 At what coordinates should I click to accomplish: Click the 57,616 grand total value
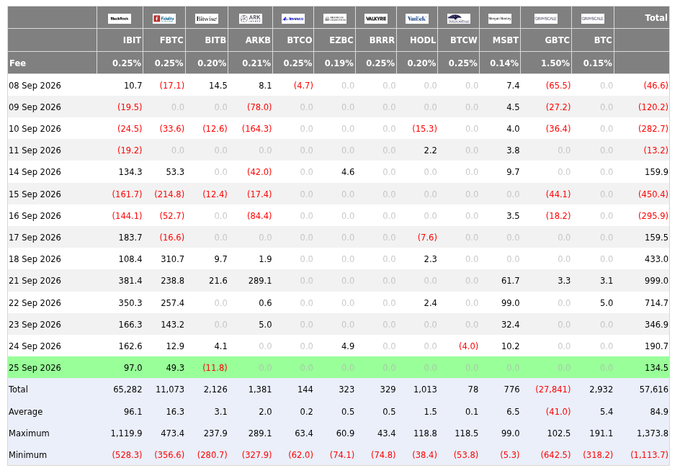[x=654, y=389]
